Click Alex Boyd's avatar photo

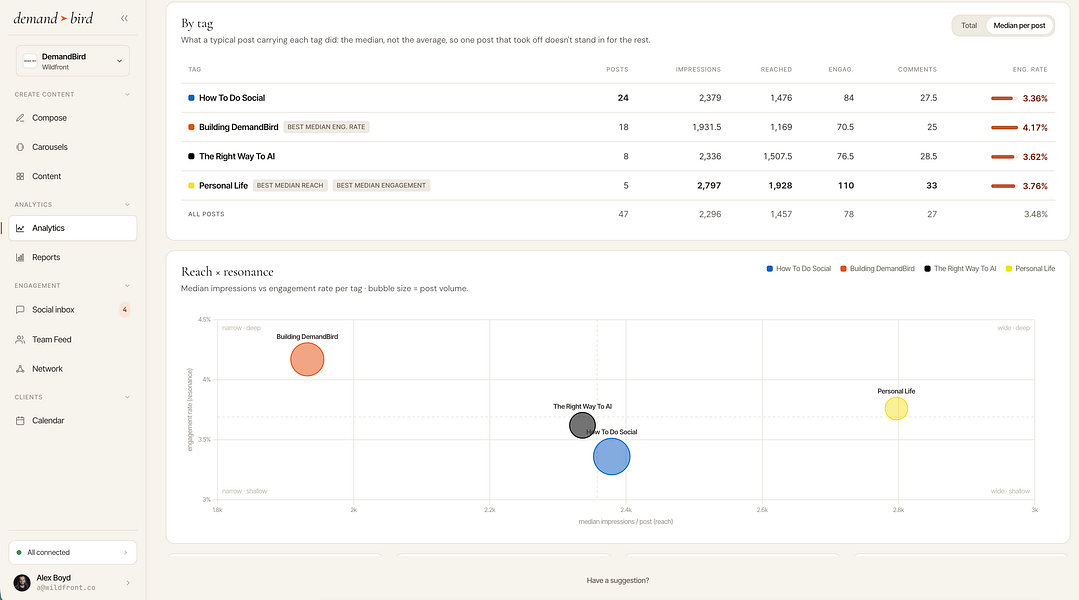click(22, 583)
